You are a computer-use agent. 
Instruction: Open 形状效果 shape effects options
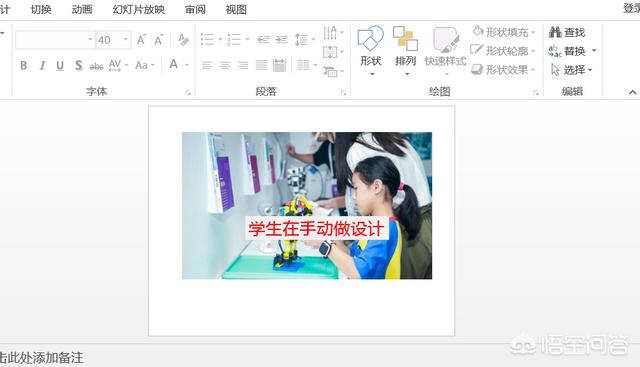pyautogui.click(x=503, y=69)
